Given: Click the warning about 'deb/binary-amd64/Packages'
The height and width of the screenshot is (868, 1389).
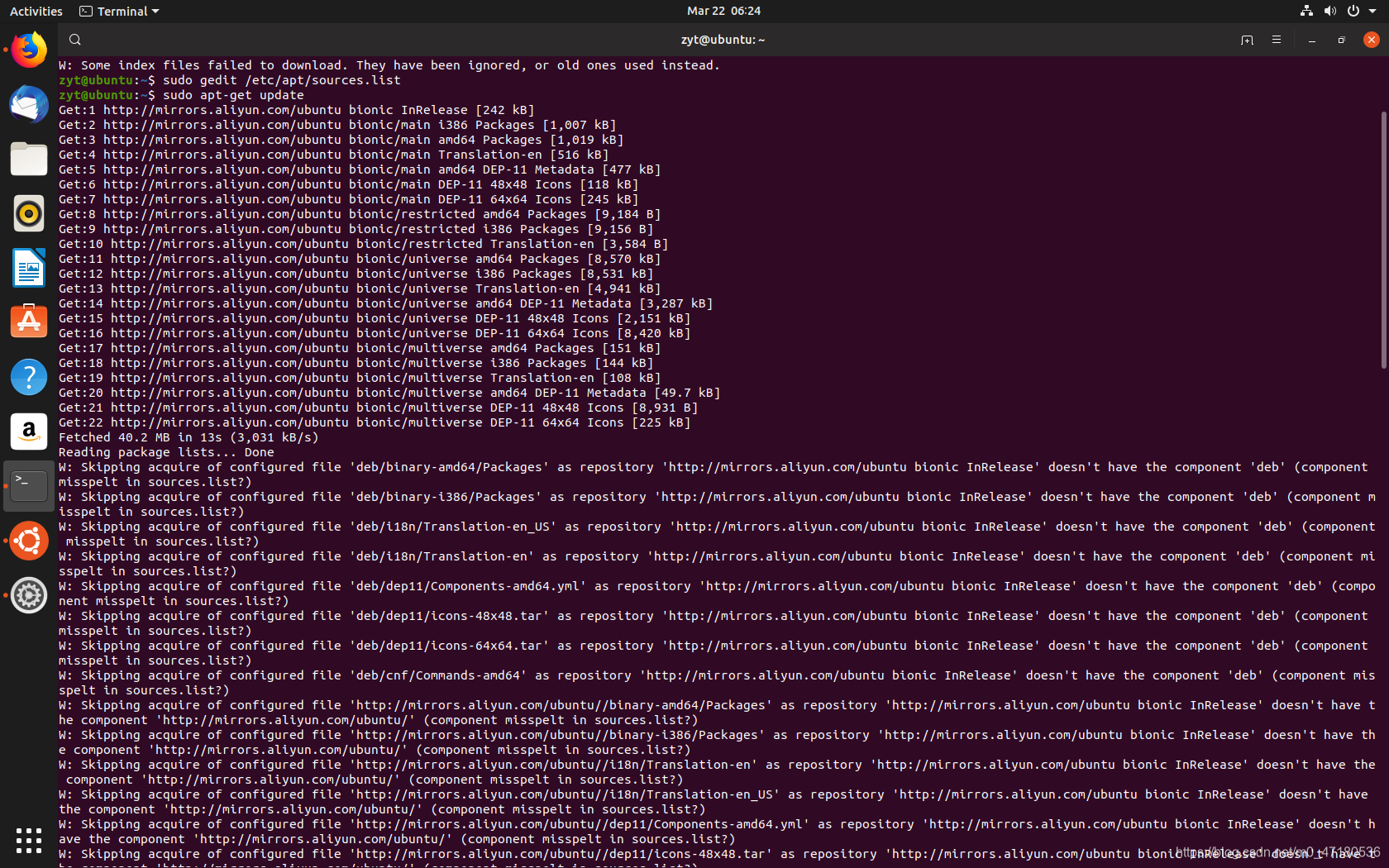Looking at the screenshot, I should coord(714,475).
